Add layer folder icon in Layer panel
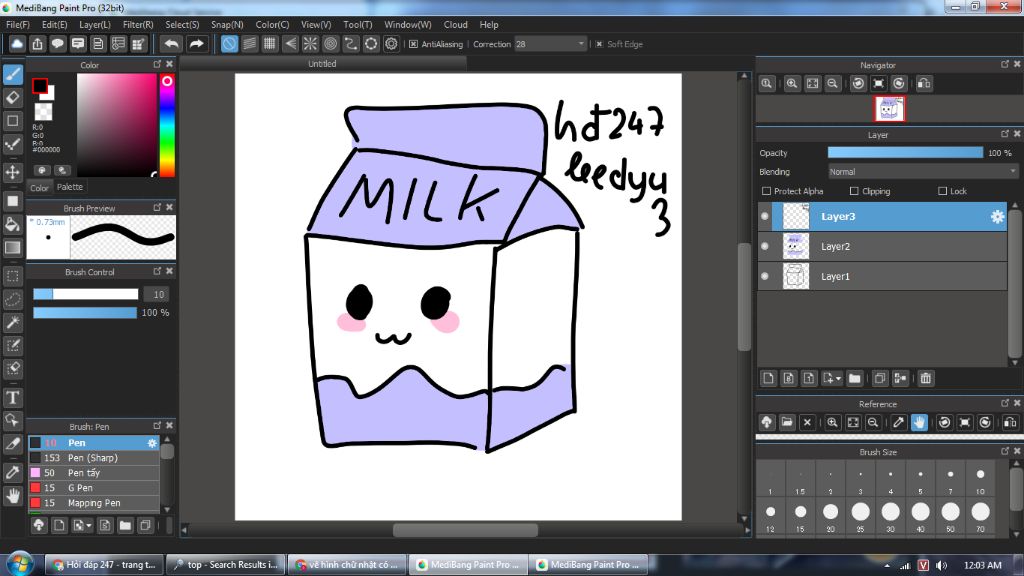Screen dimensions: 1024x576 [x=854, y=378]
